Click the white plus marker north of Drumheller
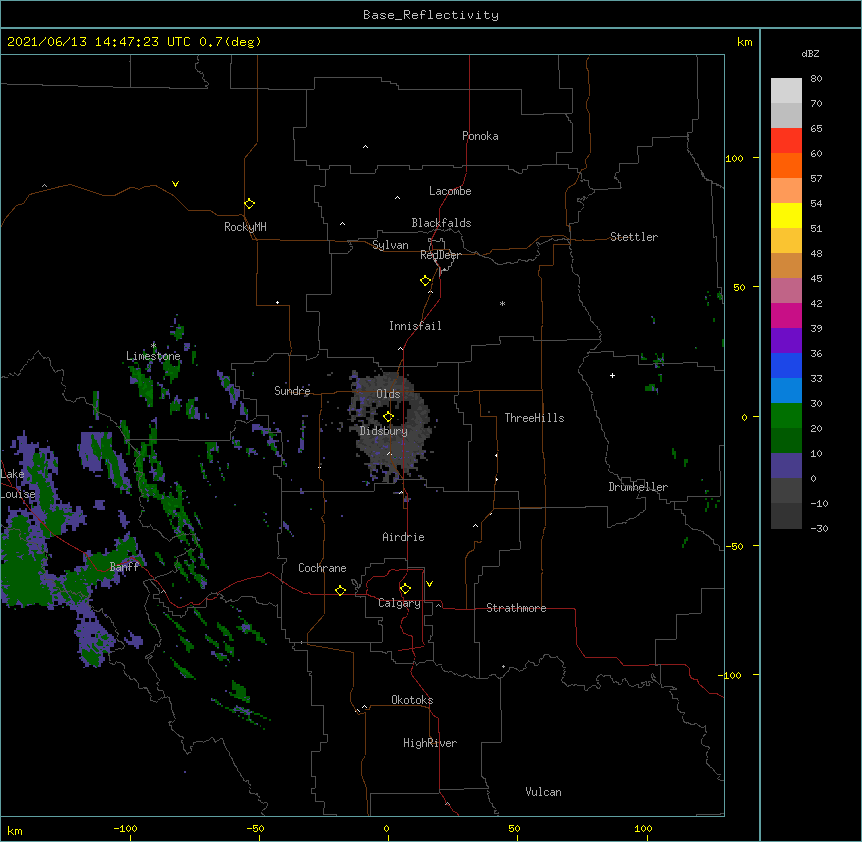Image resolution: width=862 pixels, height=842 pixels. [612, 375]
